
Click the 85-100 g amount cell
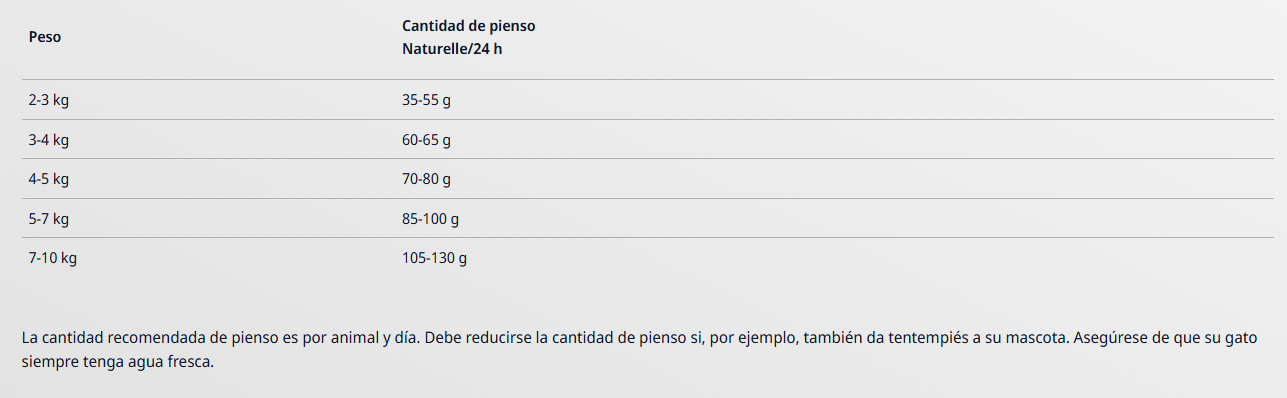click(430, 219)
